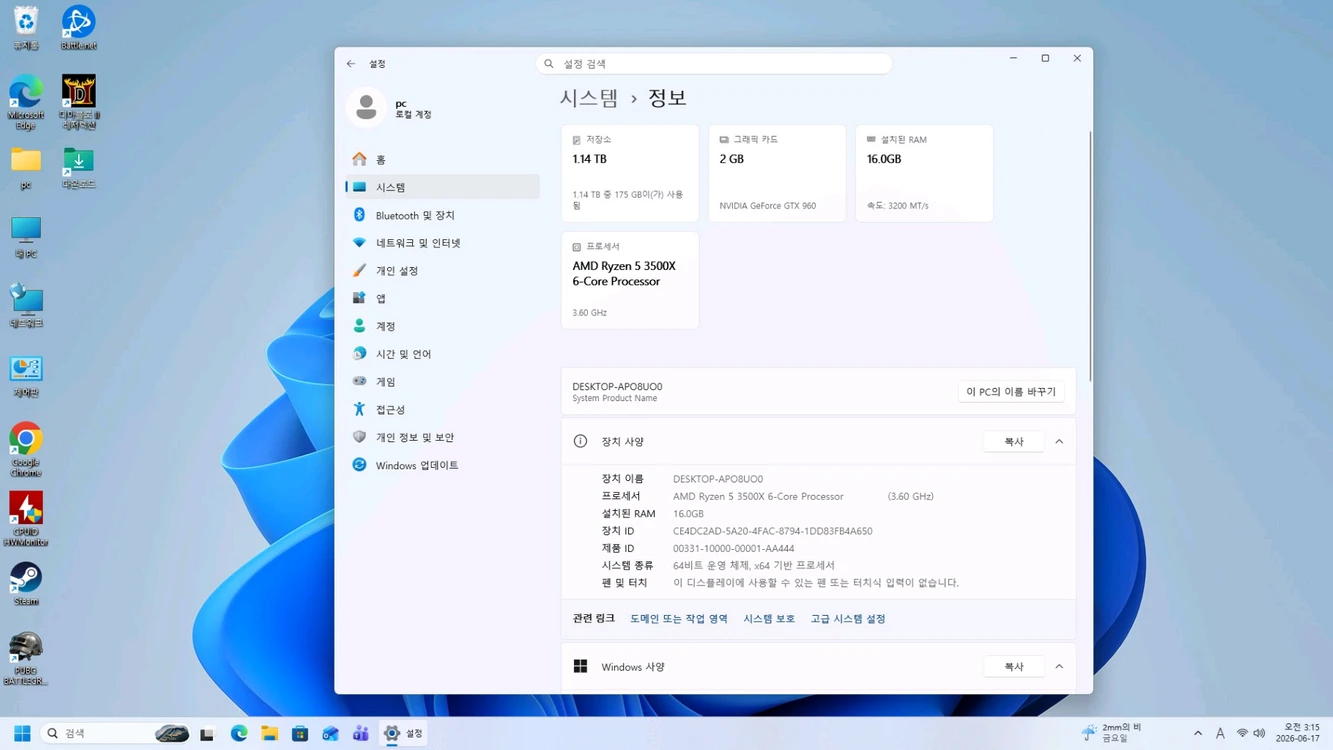Open the 앱 settings page
Screen dimensions: 1333x750
[x=442, y=298]
